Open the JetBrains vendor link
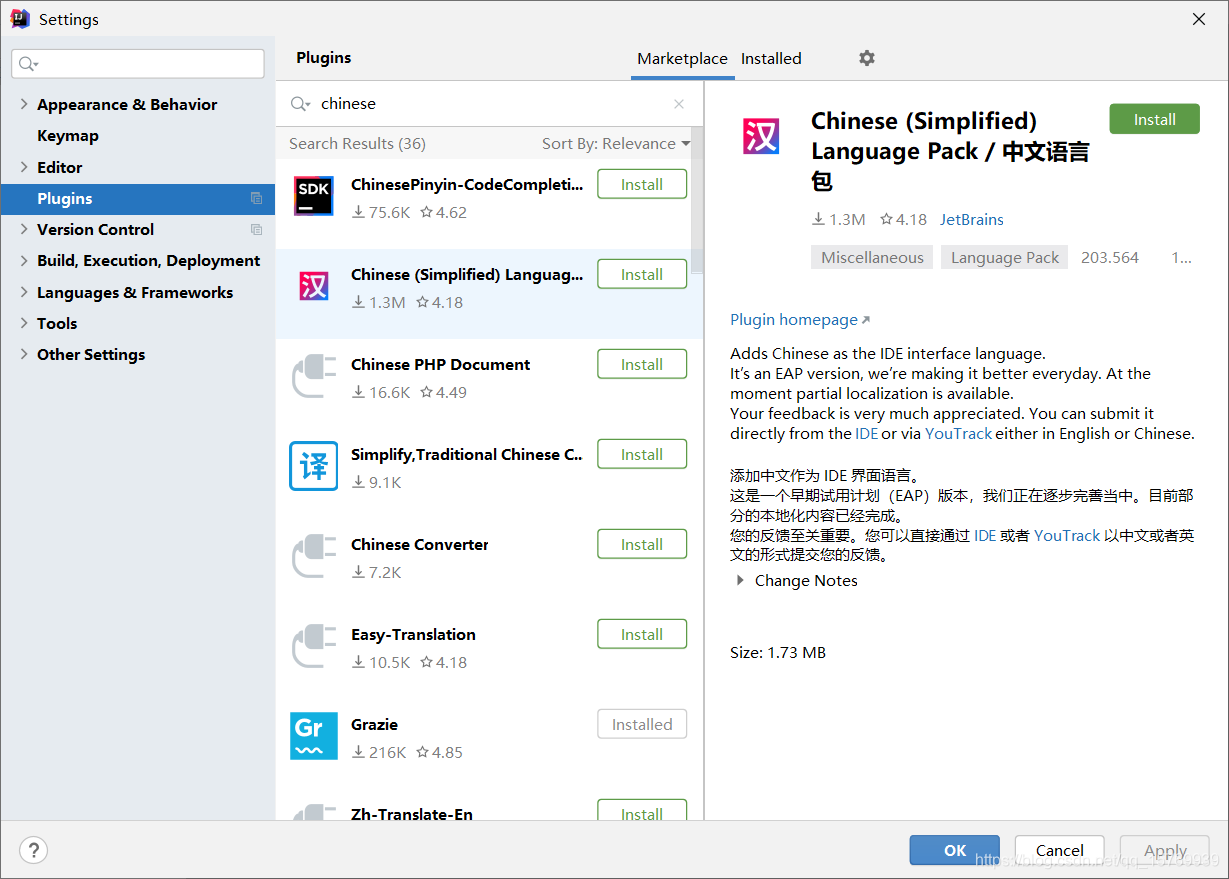 coord(971,219)
